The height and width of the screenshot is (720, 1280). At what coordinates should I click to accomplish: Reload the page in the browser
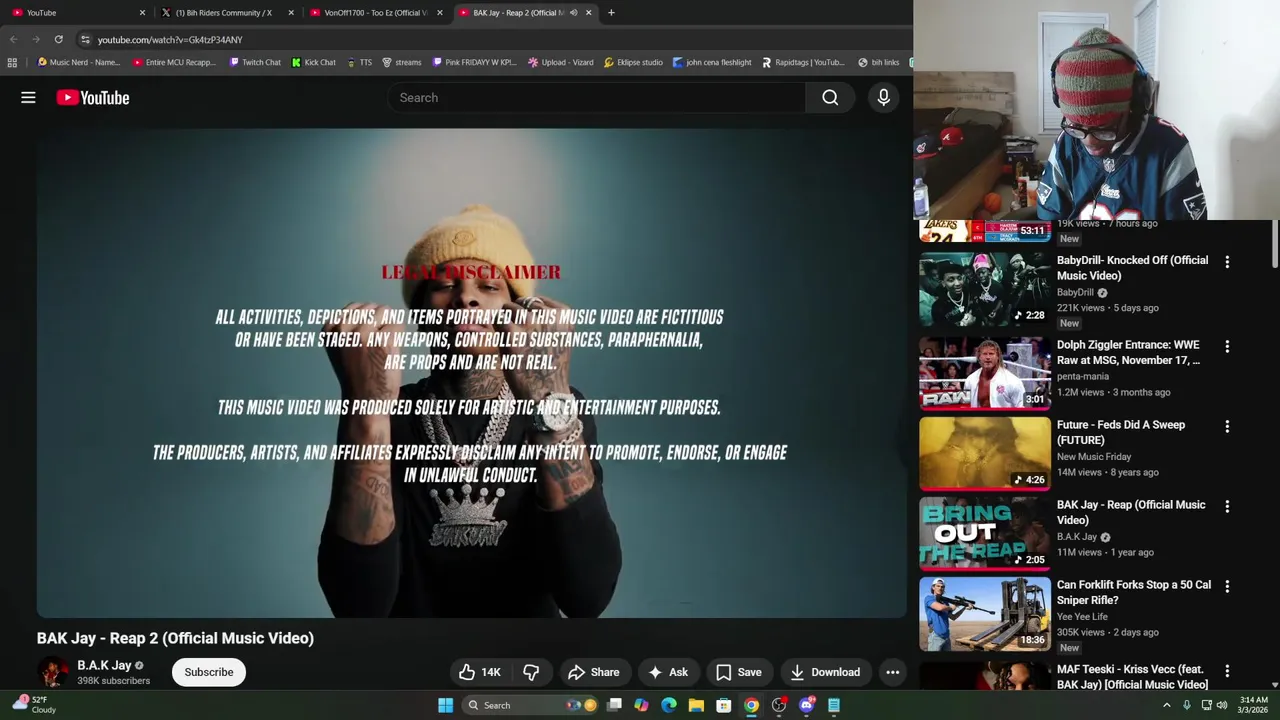pos(58,39)
